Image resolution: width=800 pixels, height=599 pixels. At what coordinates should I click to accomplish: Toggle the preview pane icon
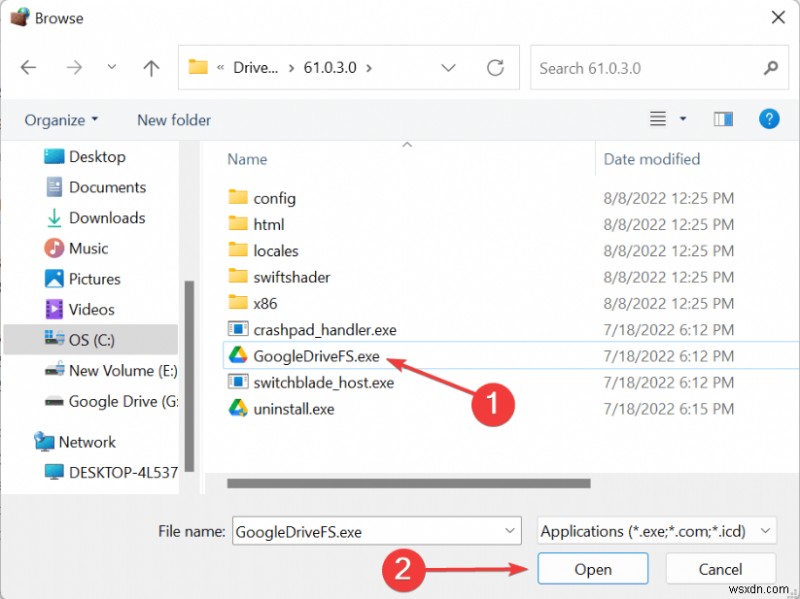[x=723, y=119]
